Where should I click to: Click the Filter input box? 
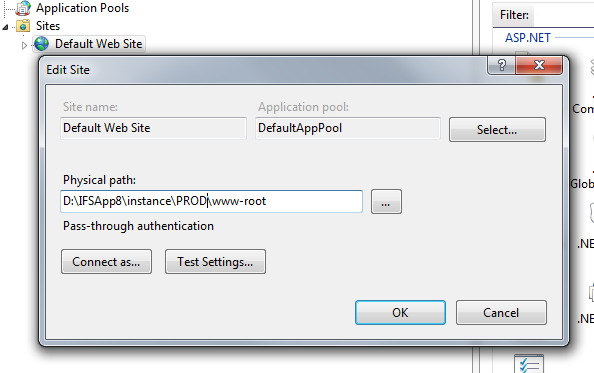[564, 15]
